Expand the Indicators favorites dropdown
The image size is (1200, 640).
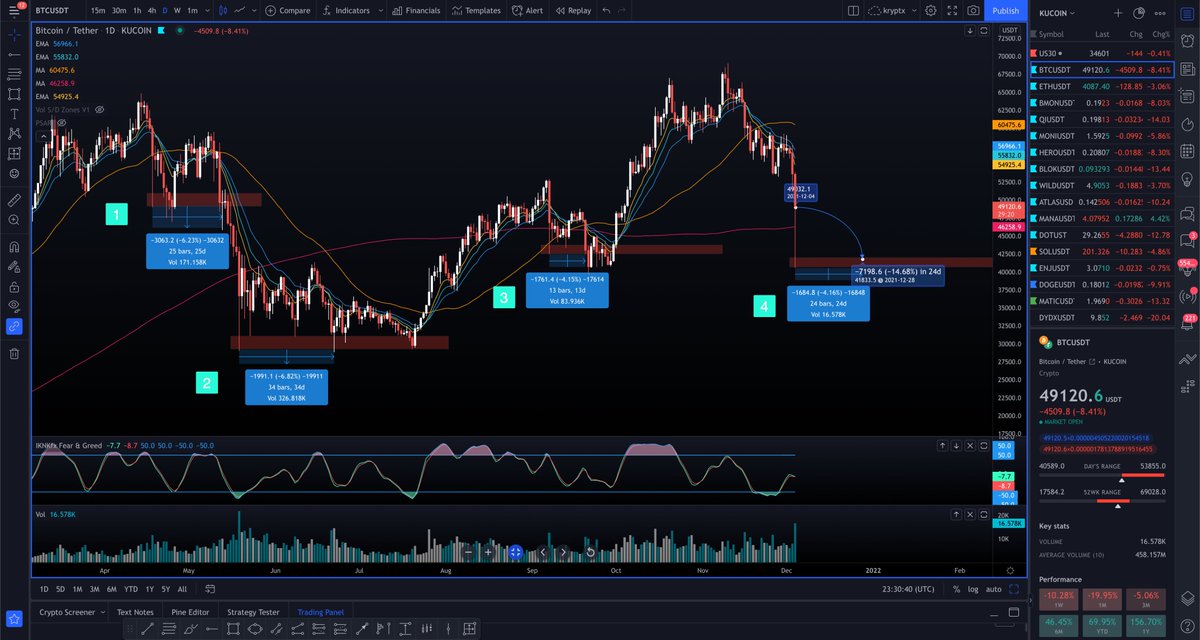coord(381,11)
